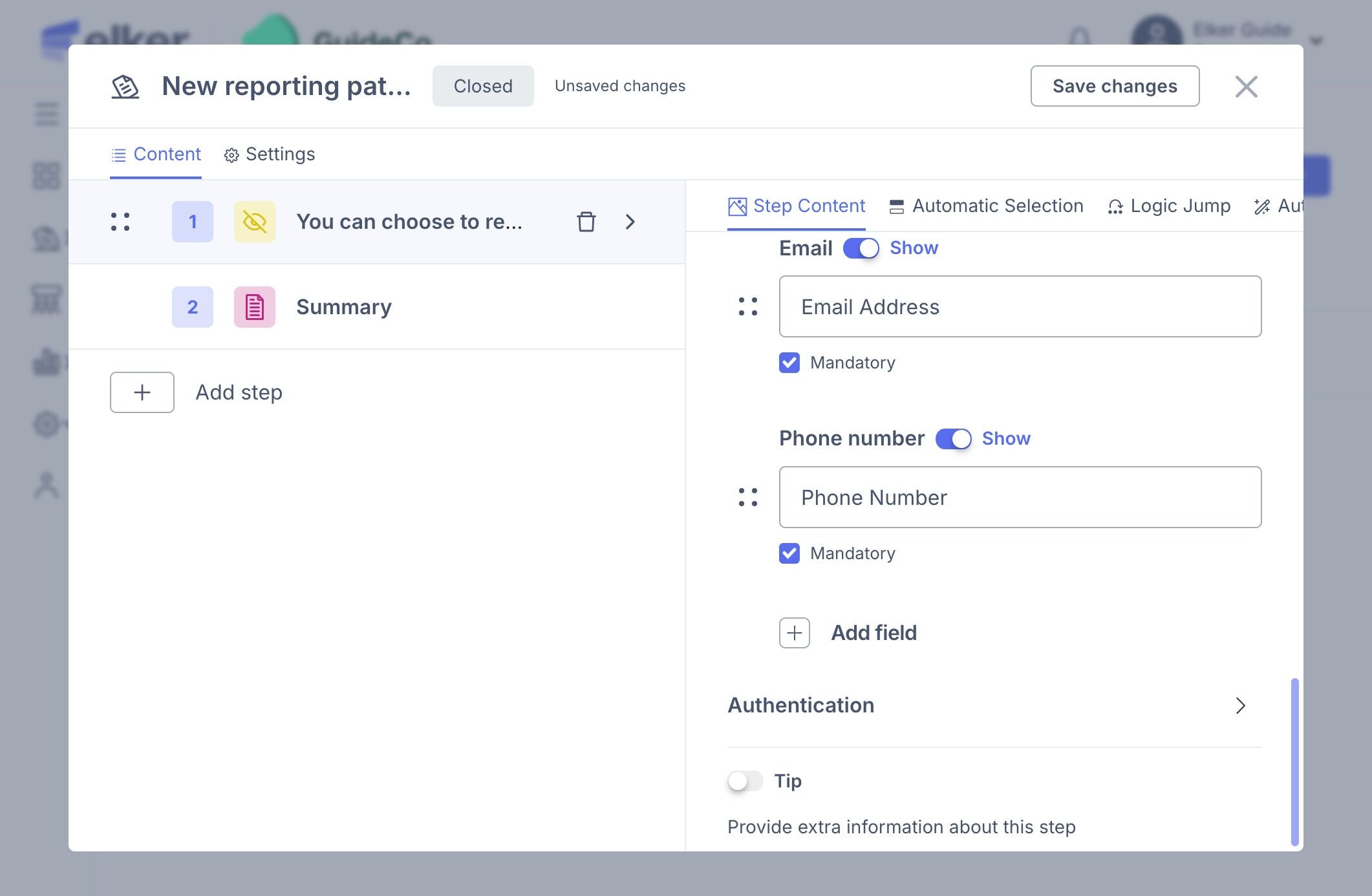The height and width of the screenshot is (896, 1372).
Task: Click the Save changes button
Action: pos(1115,86)
